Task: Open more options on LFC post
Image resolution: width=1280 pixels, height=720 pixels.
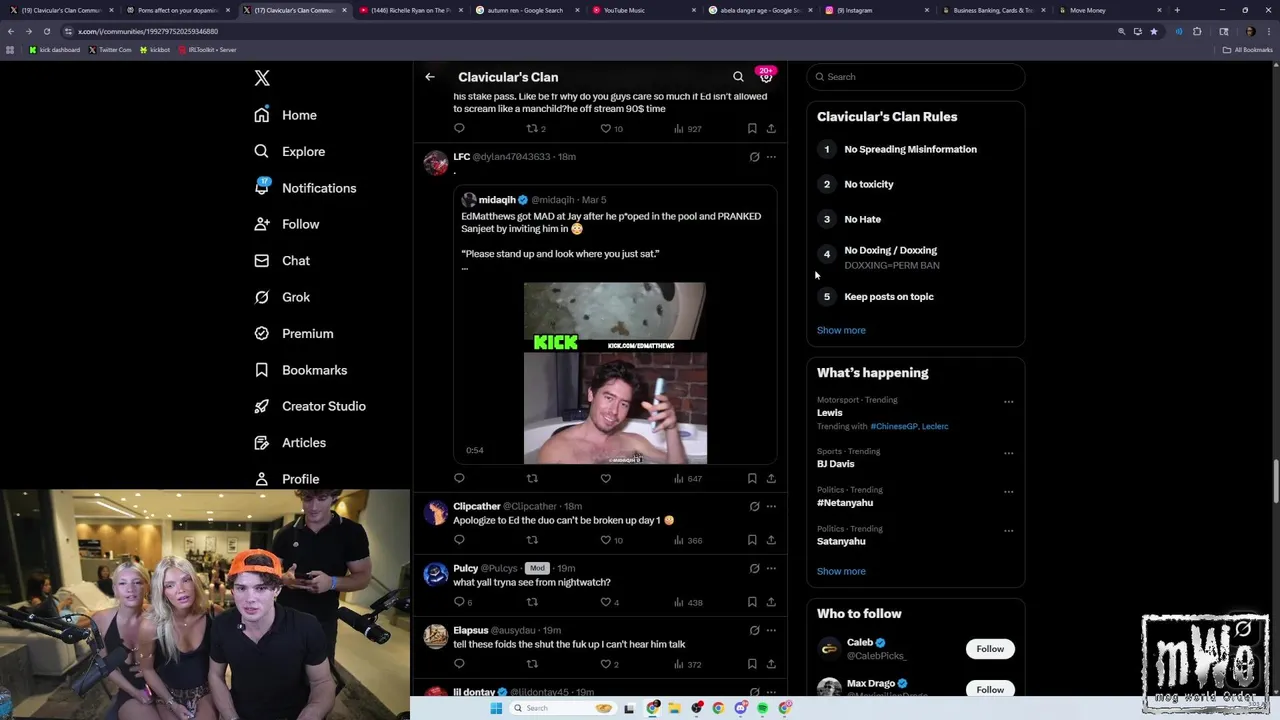Action: point(771,157)
